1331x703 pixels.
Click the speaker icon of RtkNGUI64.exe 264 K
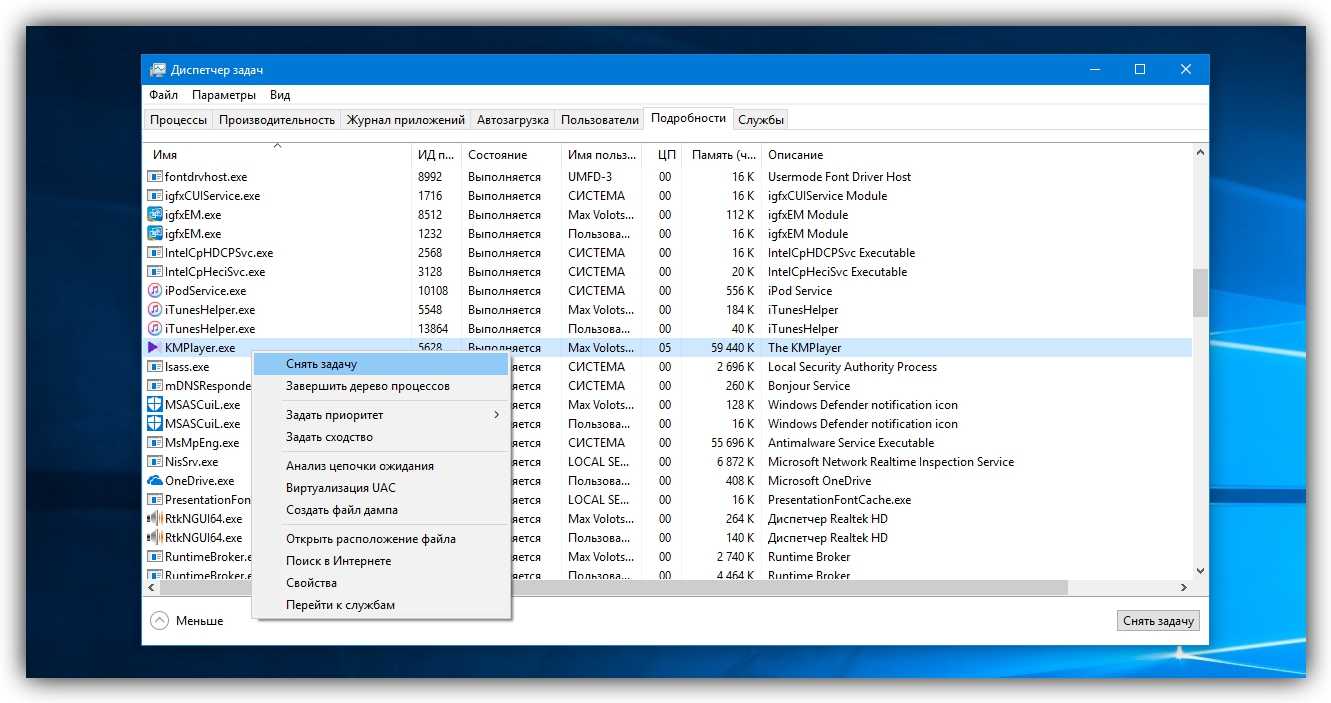pyautogui.click(x=155, y=519)
